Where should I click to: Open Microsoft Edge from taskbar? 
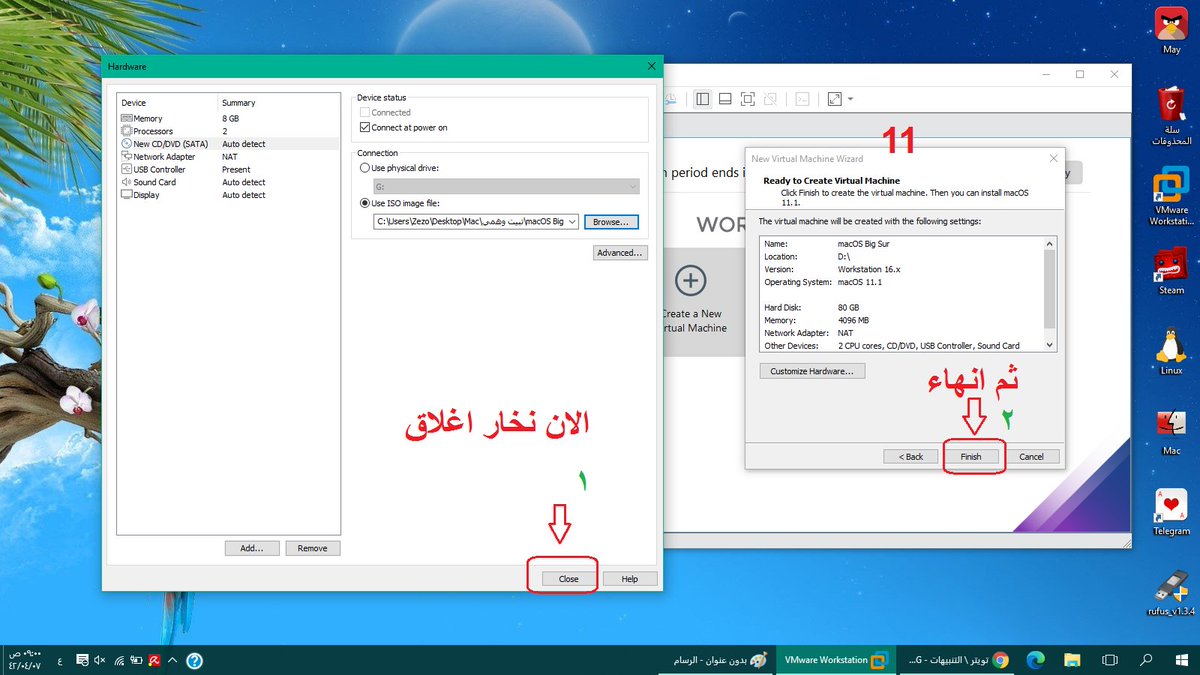tap(1034, 660)
